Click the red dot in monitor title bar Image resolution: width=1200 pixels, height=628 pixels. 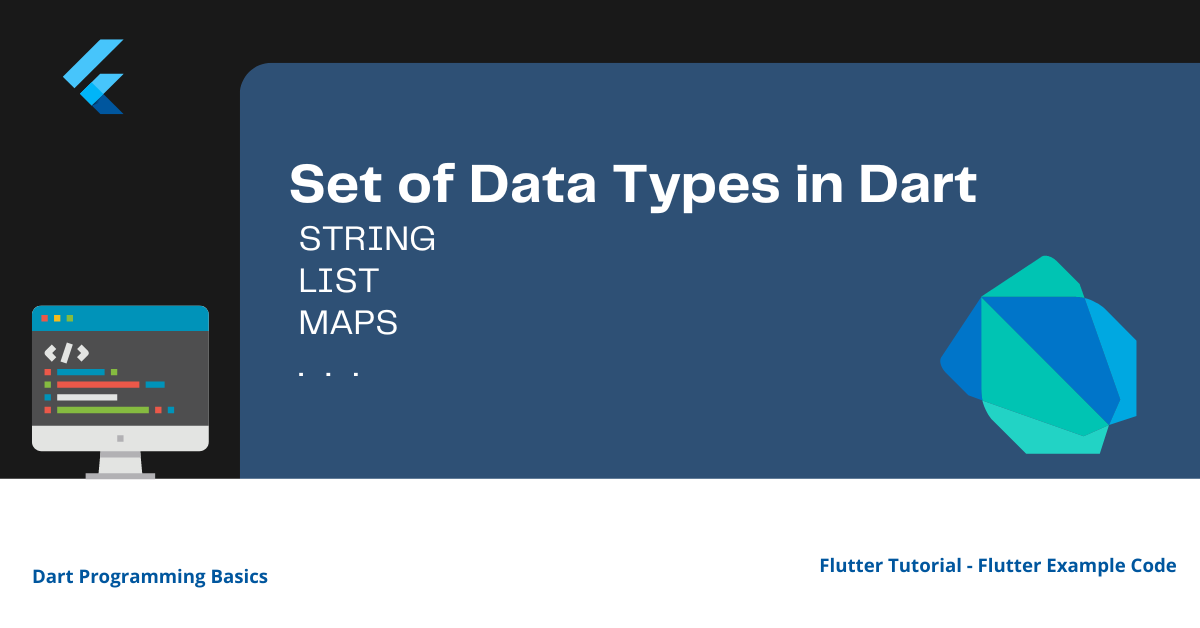[x=44, y=318]
